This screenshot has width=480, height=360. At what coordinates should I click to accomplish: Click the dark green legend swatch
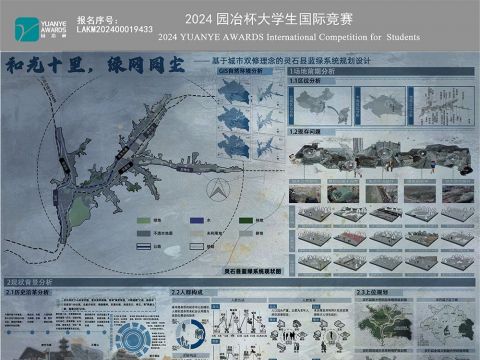point(246,220)
